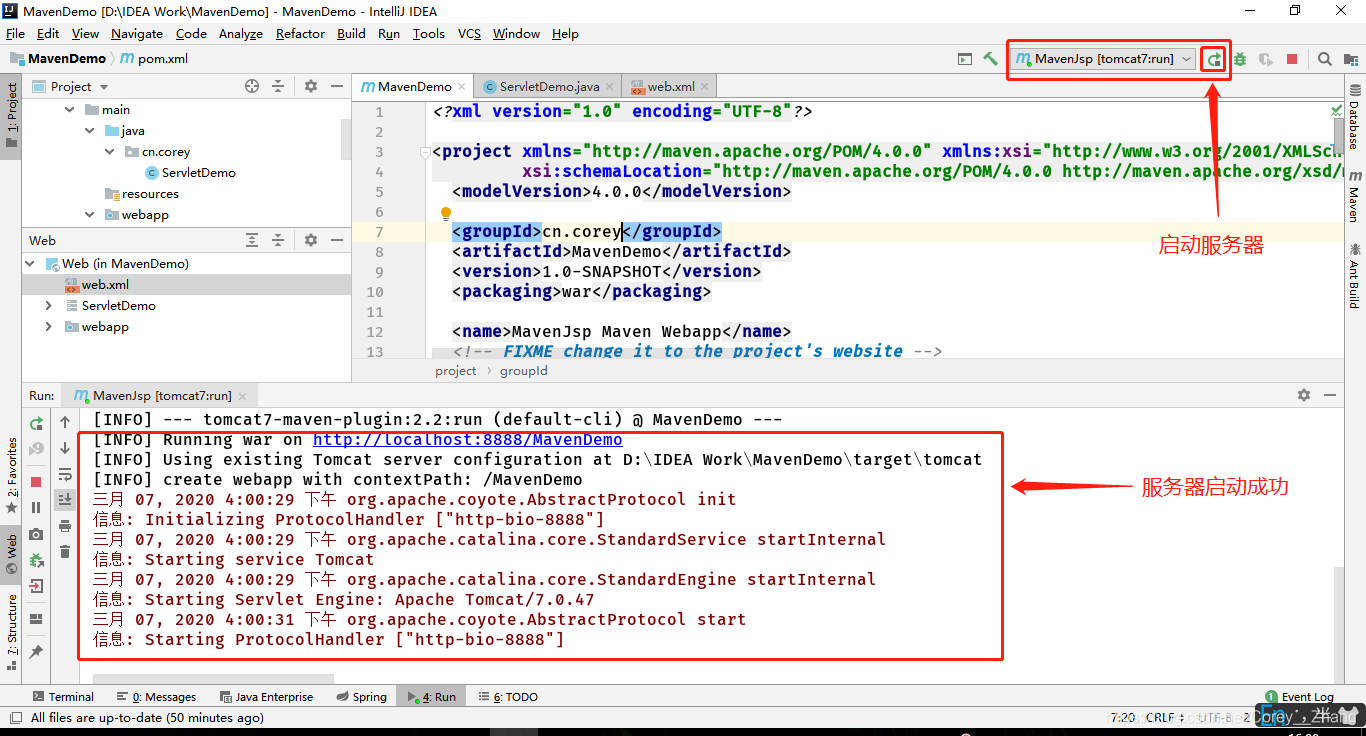
Task: Open the Java Enterprise tool button
Action: click(265, 697)
